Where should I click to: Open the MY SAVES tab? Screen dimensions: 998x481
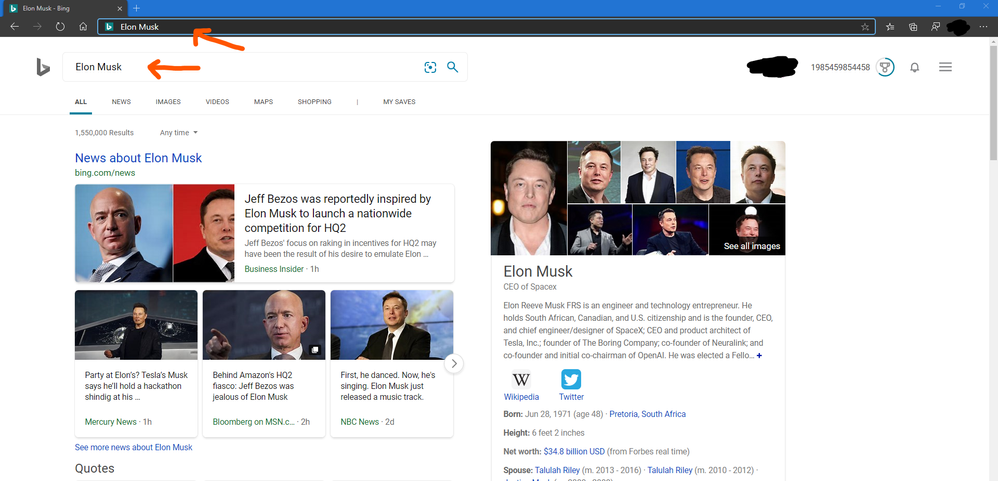[399, 102]
